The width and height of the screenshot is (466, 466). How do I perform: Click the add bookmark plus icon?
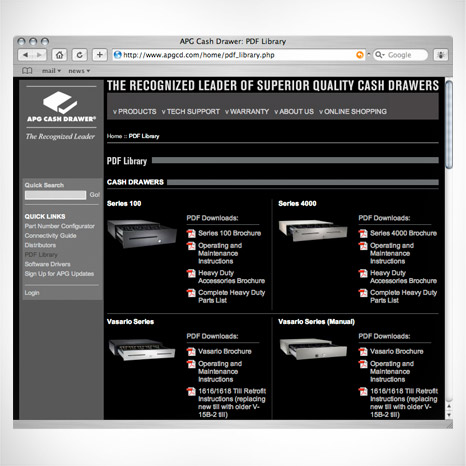click(99, 55)
